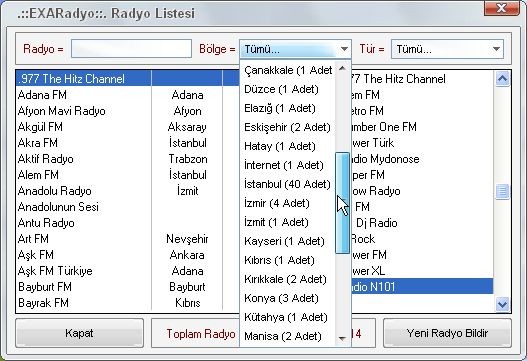Choose Manisa (2 Adet) region
Image resolution: width=527 pixels, height=361 pixels.
[x=288, y=336]
